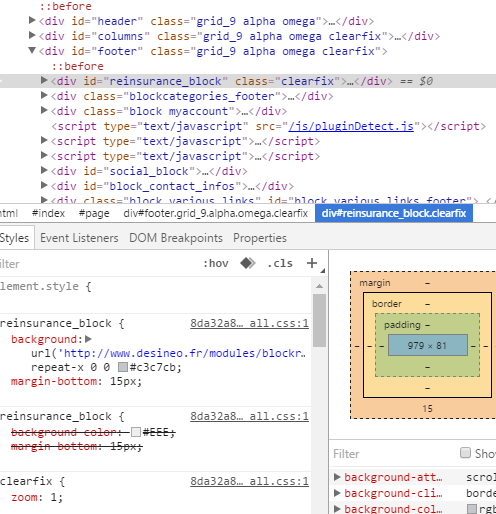
Task: Click the zoom: 1 declaration
Action: coord(37,497)
